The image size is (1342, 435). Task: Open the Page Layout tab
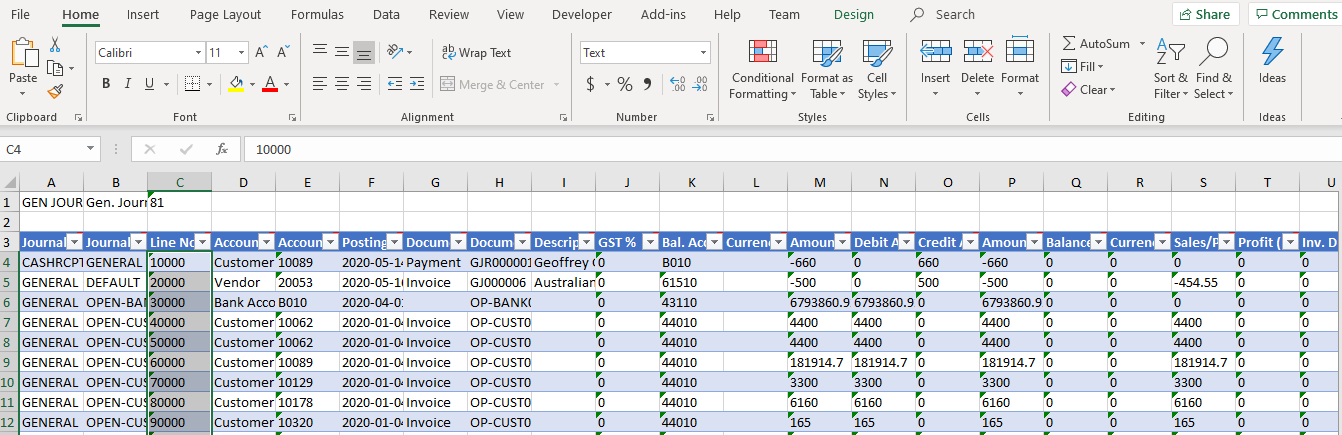pos(225,14)
